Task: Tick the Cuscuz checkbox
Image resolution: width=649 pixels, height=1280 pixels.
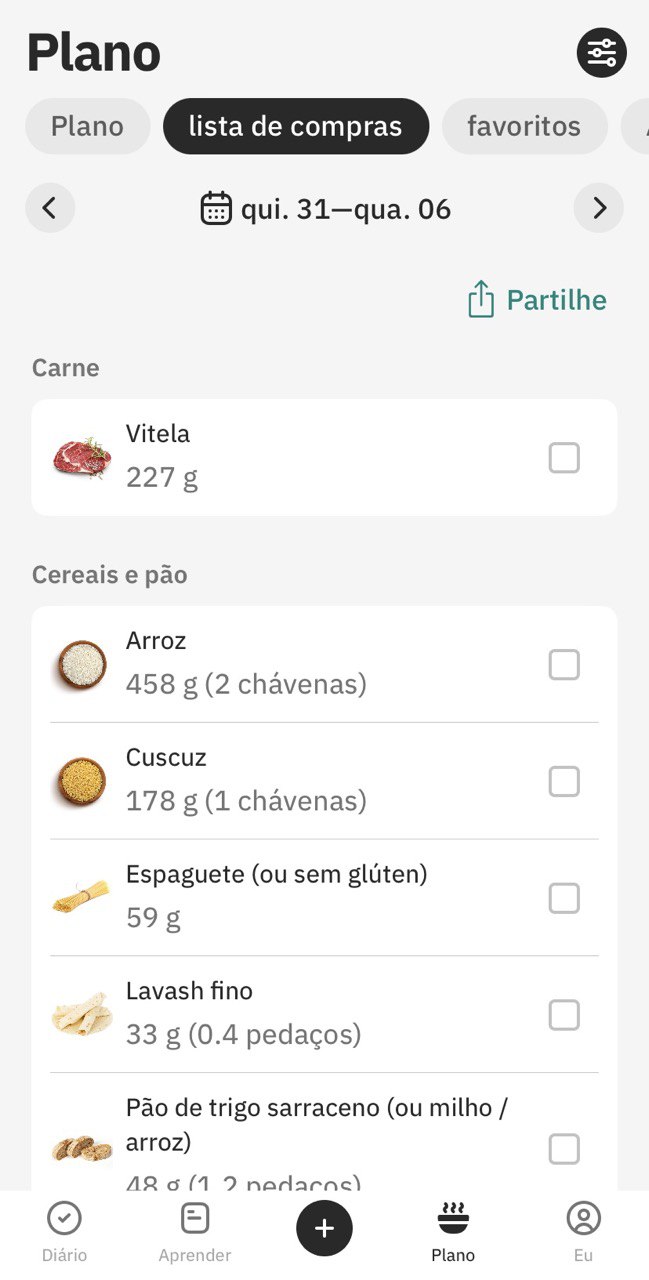Action: click(x=564, y=782)
